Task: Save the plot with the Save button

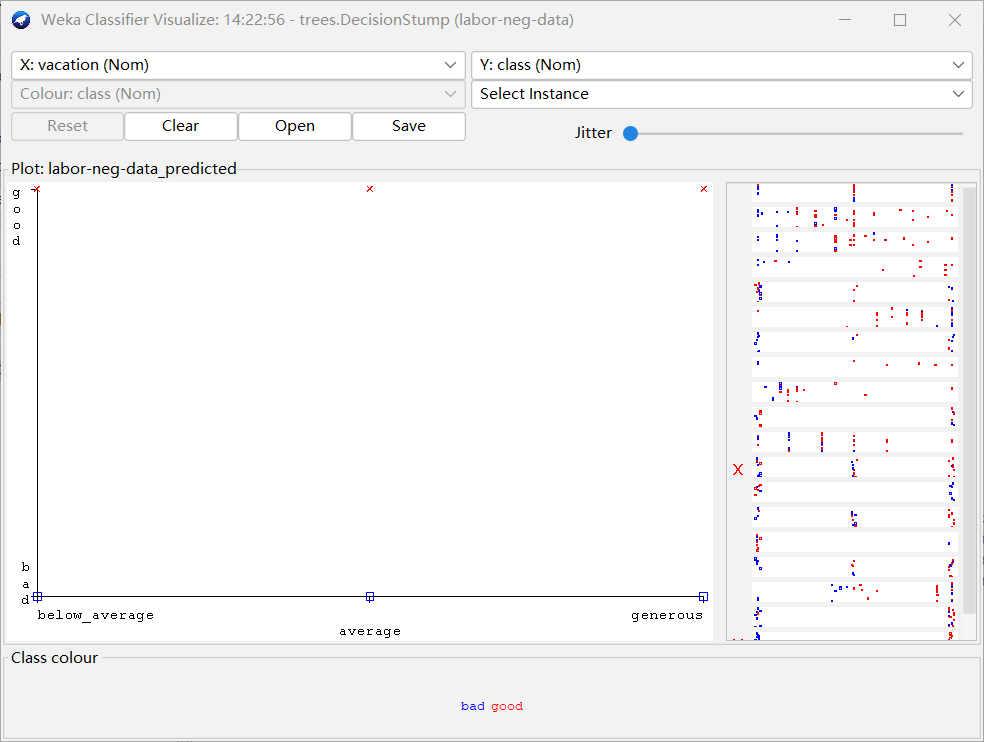Action: pyautogui.click(x=409, y=126)
